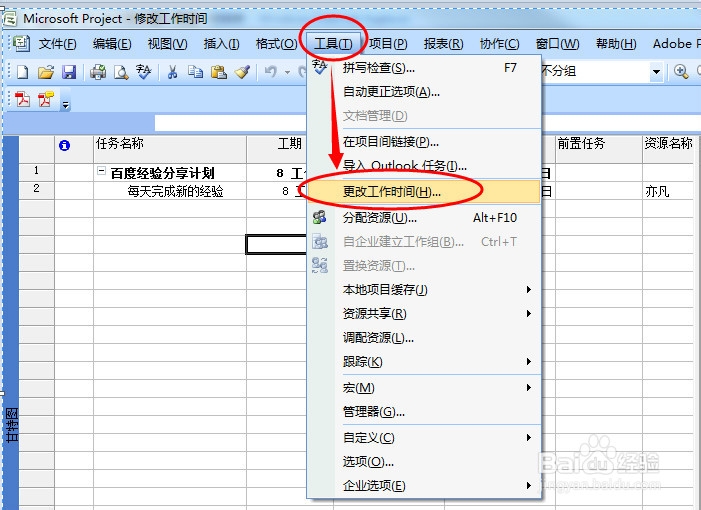Image resolution: width=701 pixels, height=510 pixels.
Task: Select the task 每天完成新的经验
Action: click(x=175, y=191)
